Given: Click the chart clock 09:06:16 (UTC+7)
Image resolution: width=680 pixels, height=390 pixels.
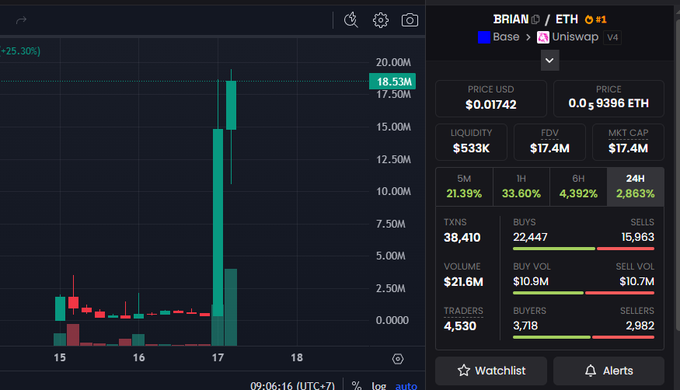Looking at the screenshot, I should pos(292,385).
